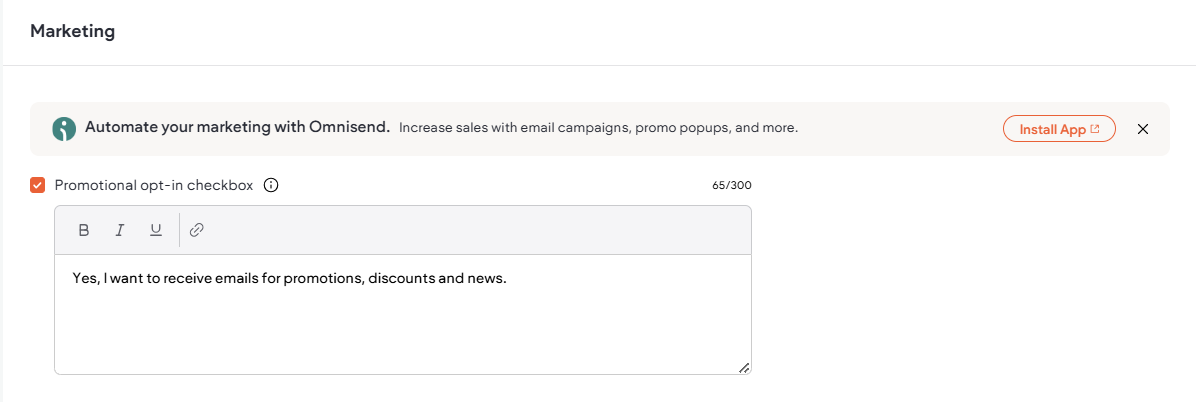Click "Automate your marketing with Omnisend" headline
The width and height of the screenshot is (1196, 402).
(237, 128)
